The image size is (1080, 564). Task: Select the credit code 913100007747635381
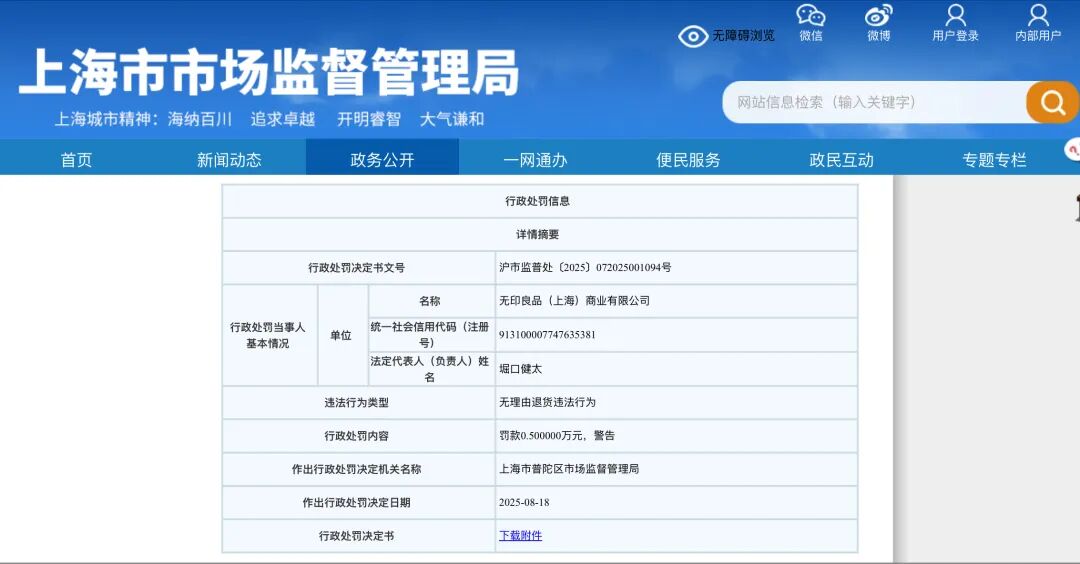pyautogui.click(x=547, y=335)
